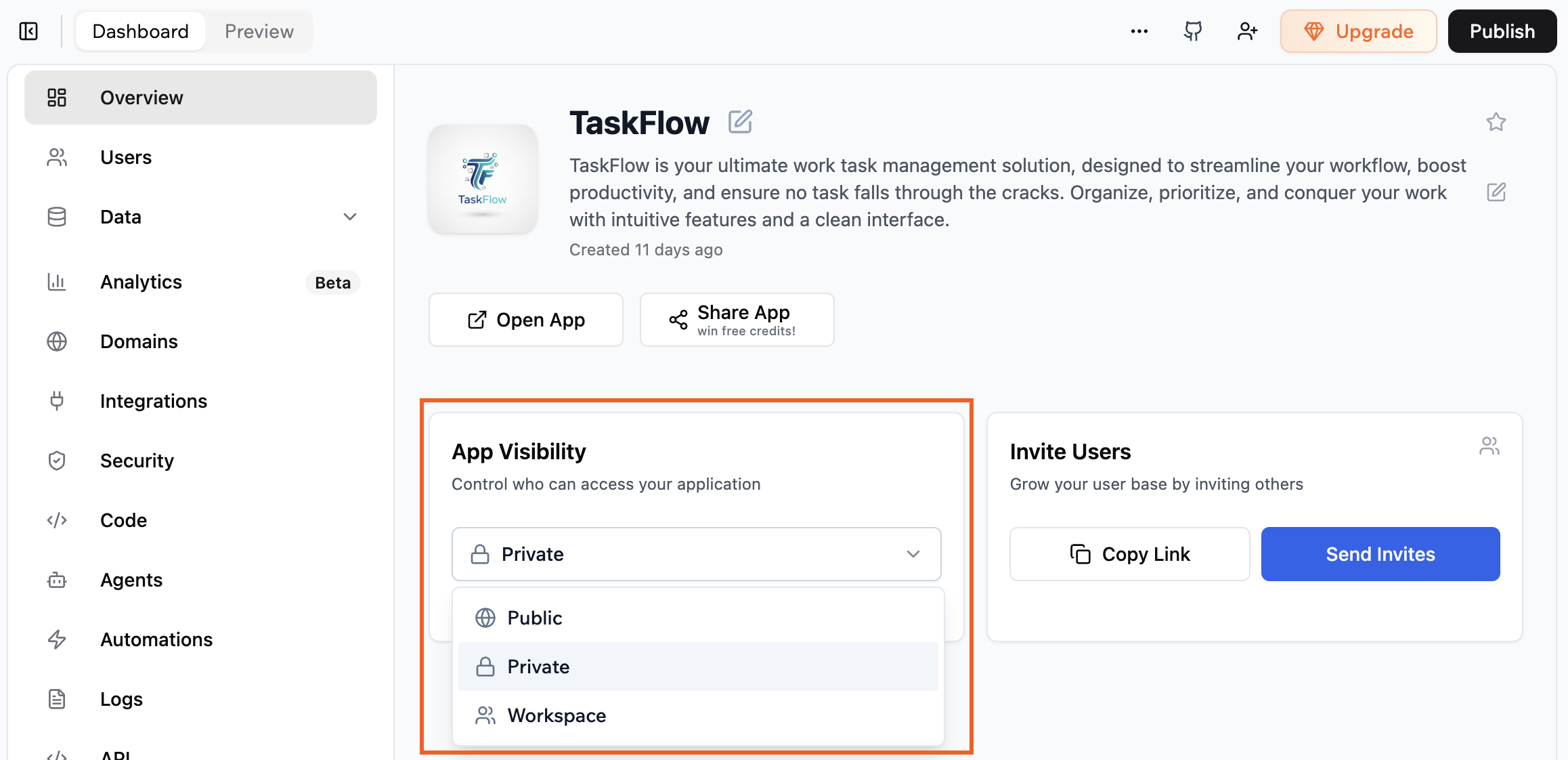This screenshot has width=1568, height=760.
Task: Open the Automations sidebar item
Action: click(x=156, y=639)
